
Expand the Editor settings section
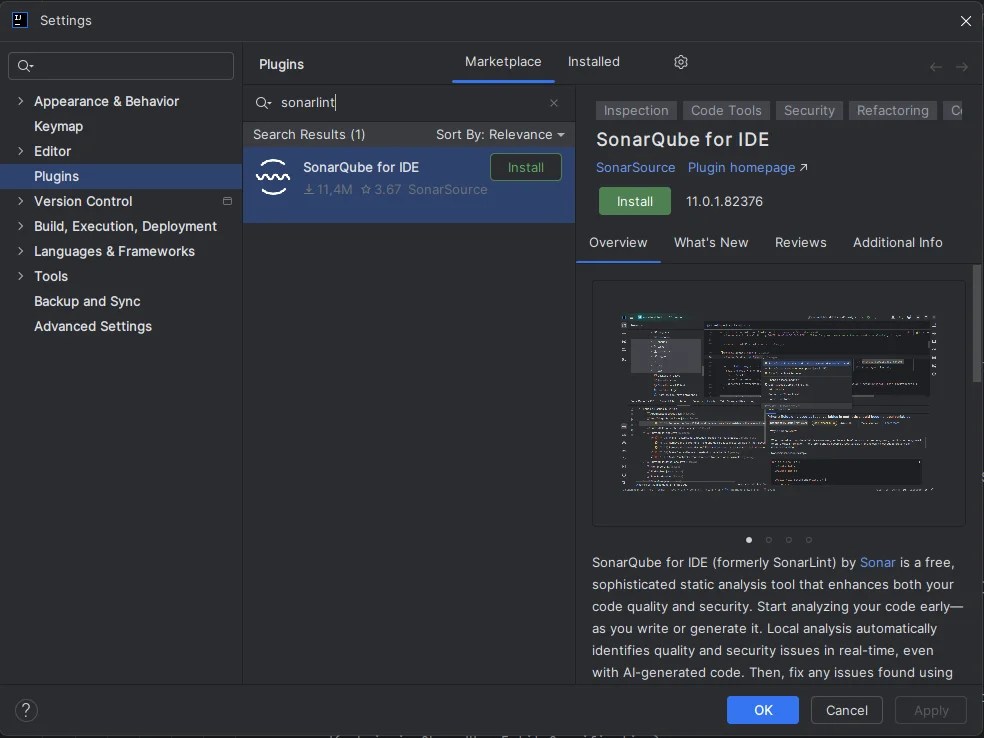(20, 151)
